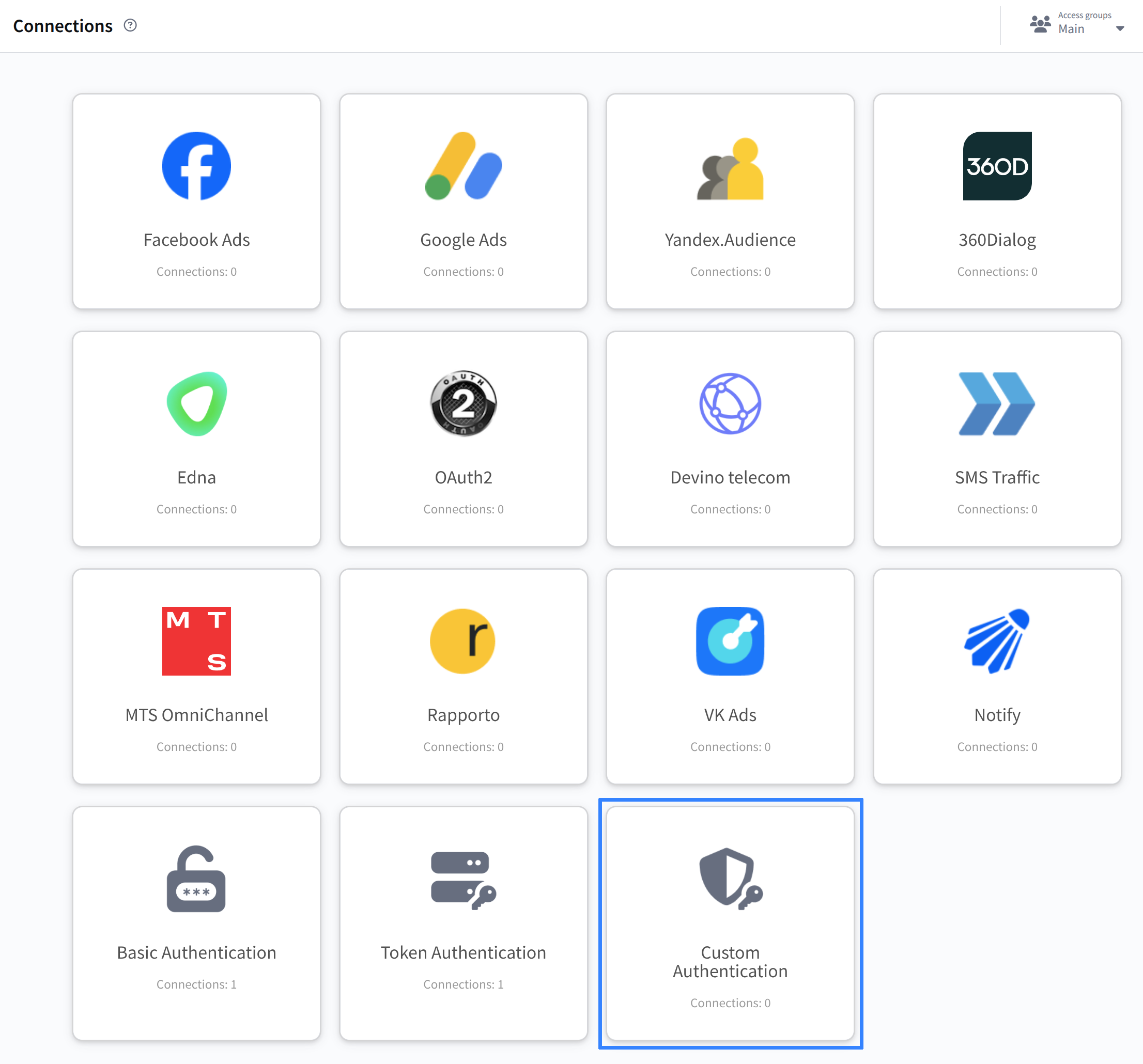Click the Facebook Ads logo icon
1143x1064 pixels.
196,166
